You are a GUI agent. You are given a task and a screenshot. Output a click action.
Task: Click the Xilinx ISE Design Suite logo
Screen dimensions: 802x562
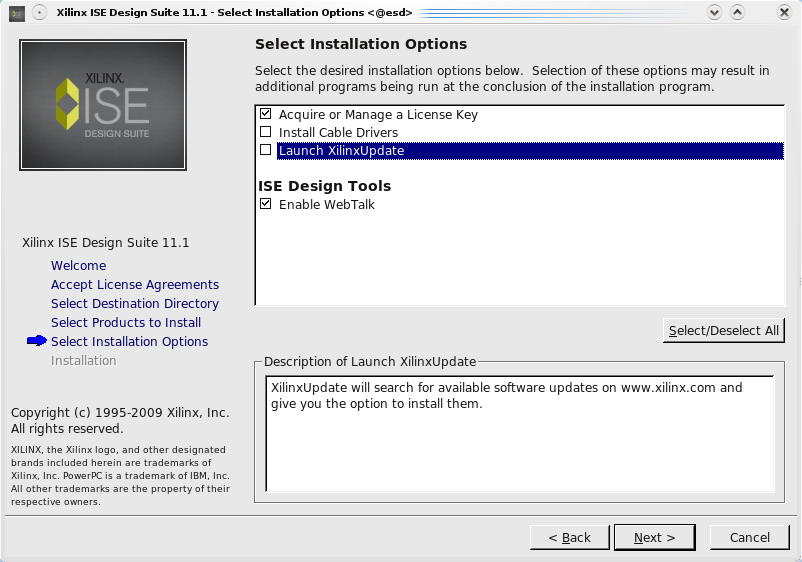tap(103, 105)
